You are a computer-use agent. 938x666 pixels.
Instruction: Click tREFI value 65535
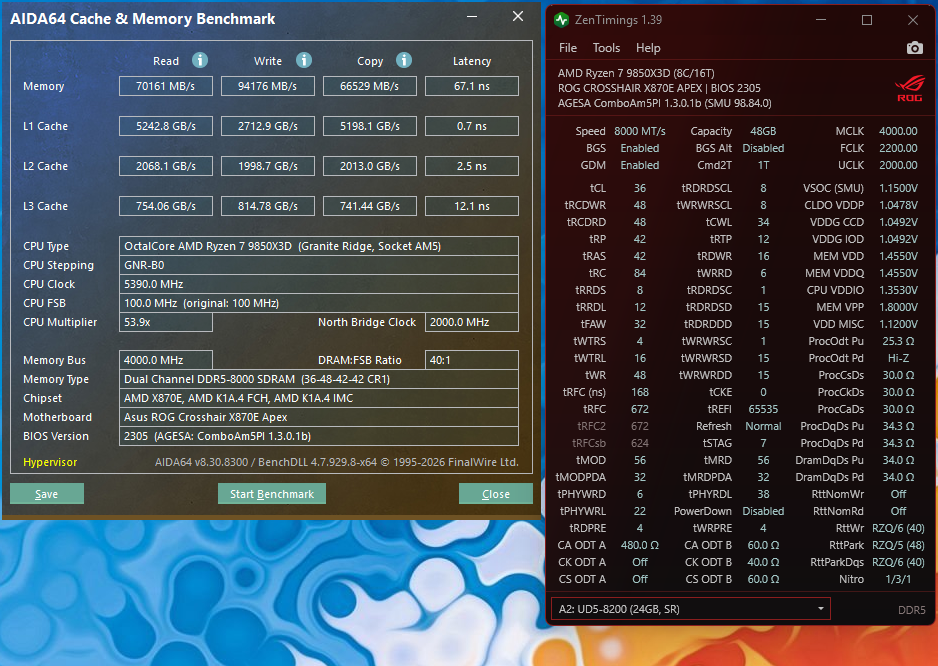[763, 409]
